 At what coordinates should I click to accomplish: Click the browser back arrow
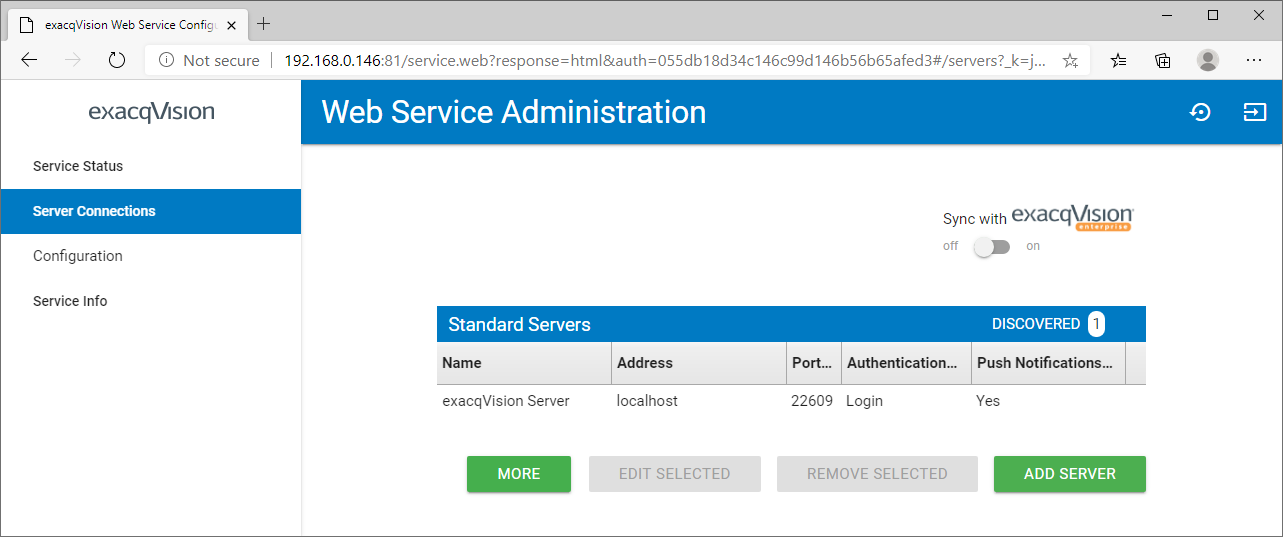pyautogui.click(x=29, y=60)
